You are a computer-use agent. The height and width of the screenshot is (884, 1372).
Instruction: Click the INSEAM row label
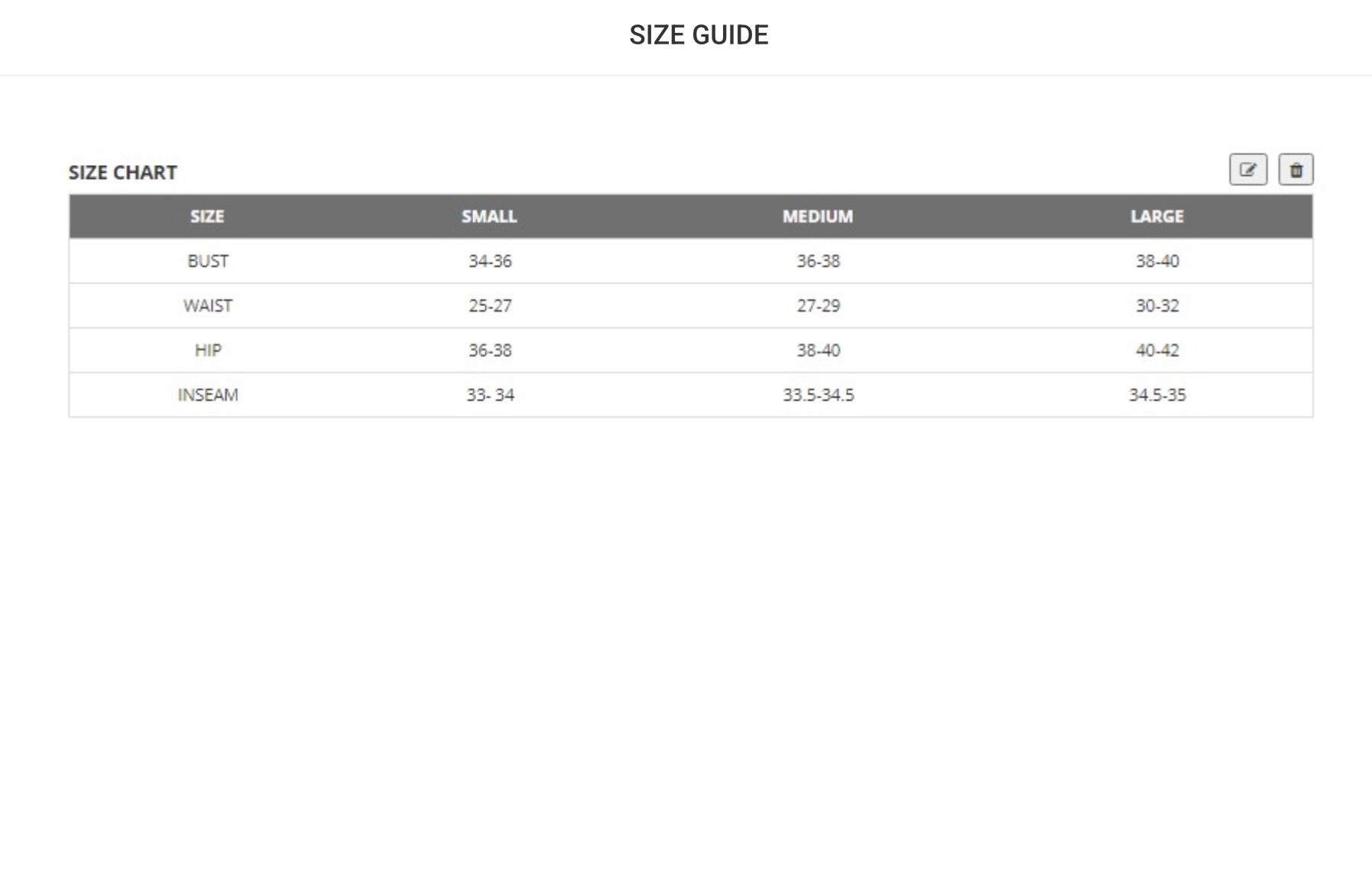pyautogui.click(x=207, y=395)
